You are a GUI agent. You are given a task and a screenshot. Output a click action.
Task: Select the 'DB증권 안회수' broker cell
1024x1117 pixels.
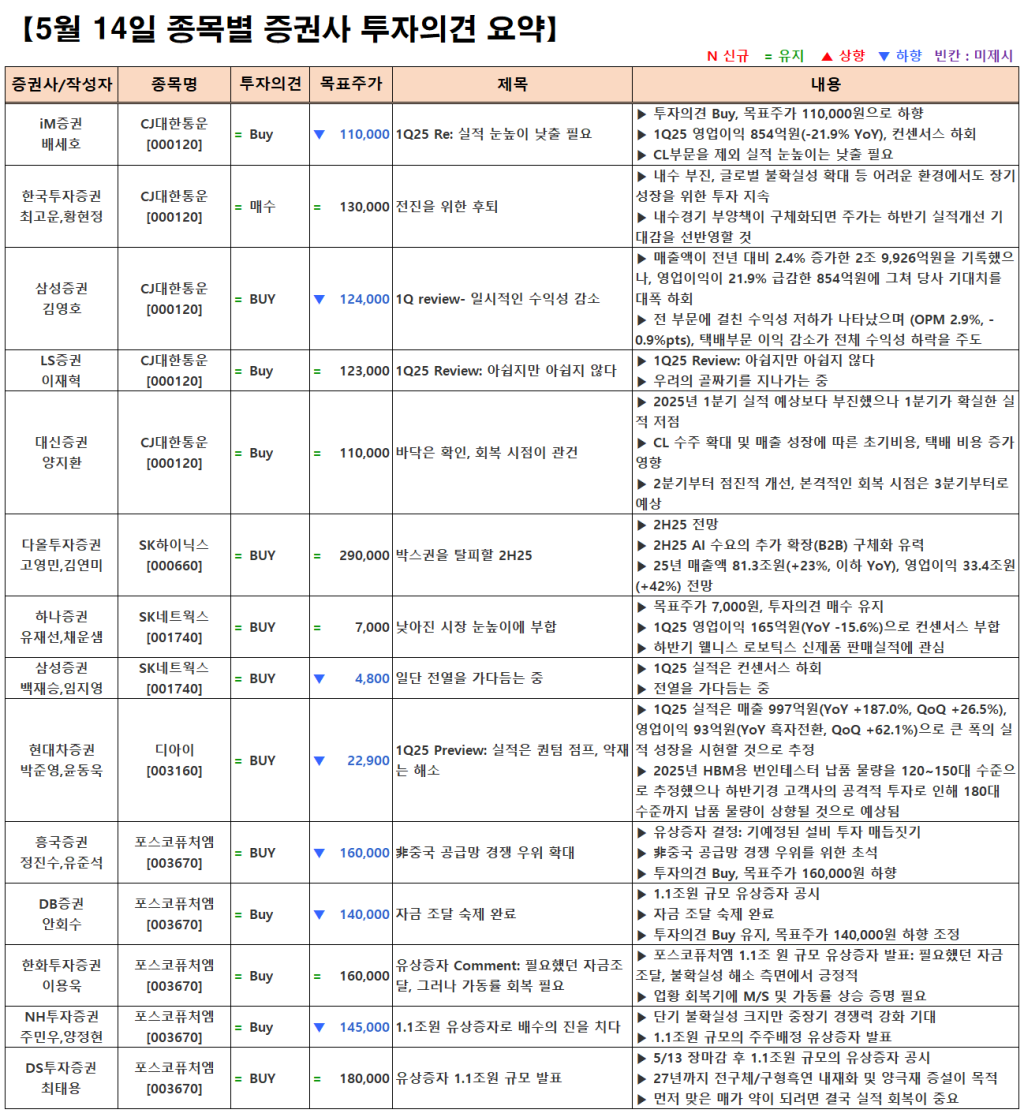coord(62,914)
